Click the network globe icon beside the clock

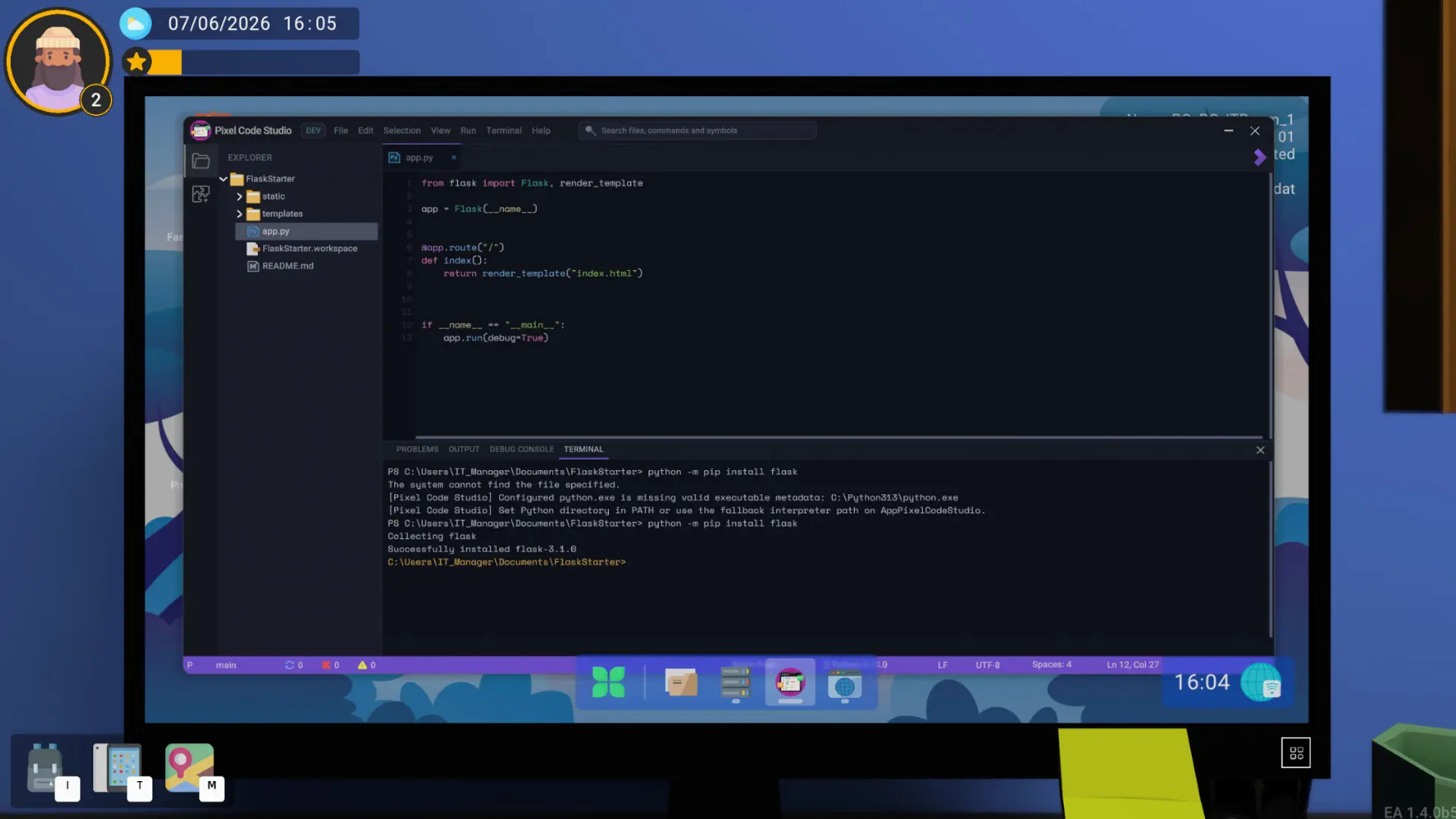(x=1262, y=682)
